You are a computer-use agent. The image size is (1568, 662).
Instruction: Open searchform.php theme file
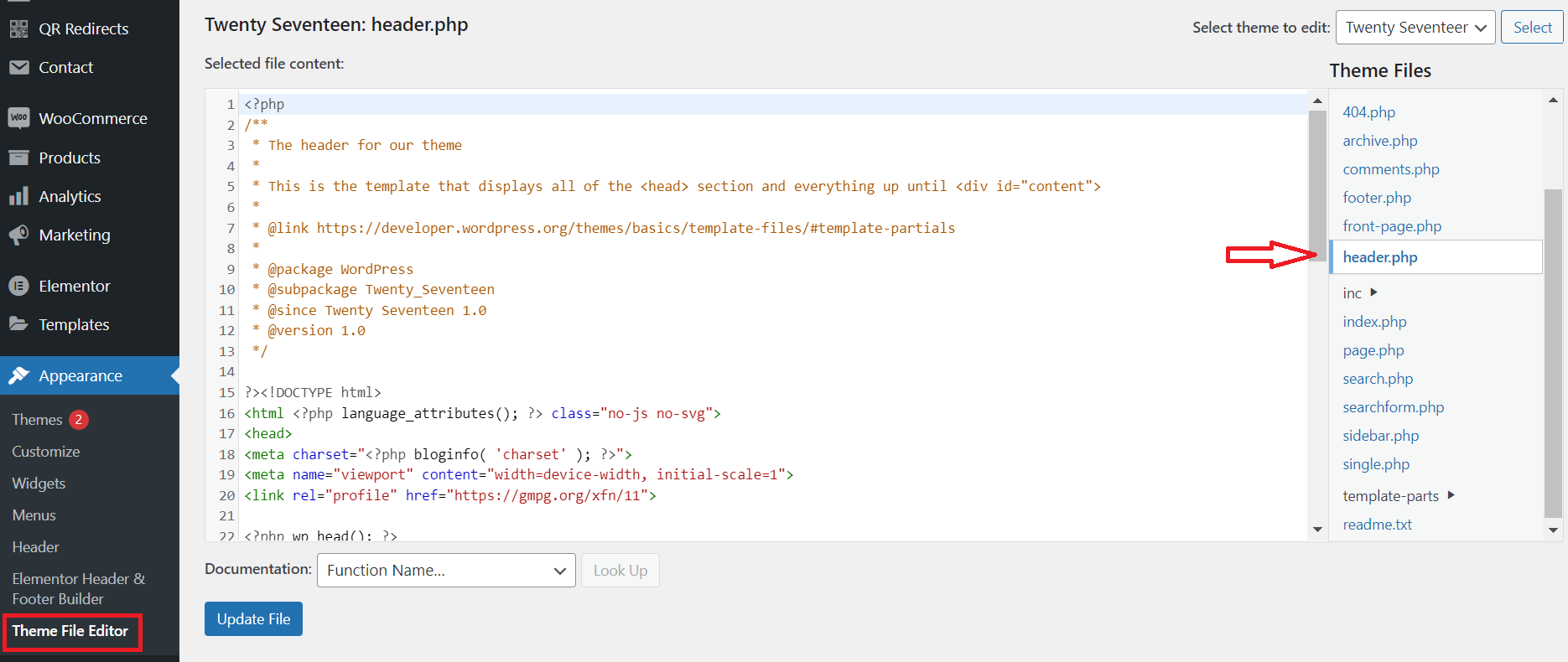[1394, 406]
